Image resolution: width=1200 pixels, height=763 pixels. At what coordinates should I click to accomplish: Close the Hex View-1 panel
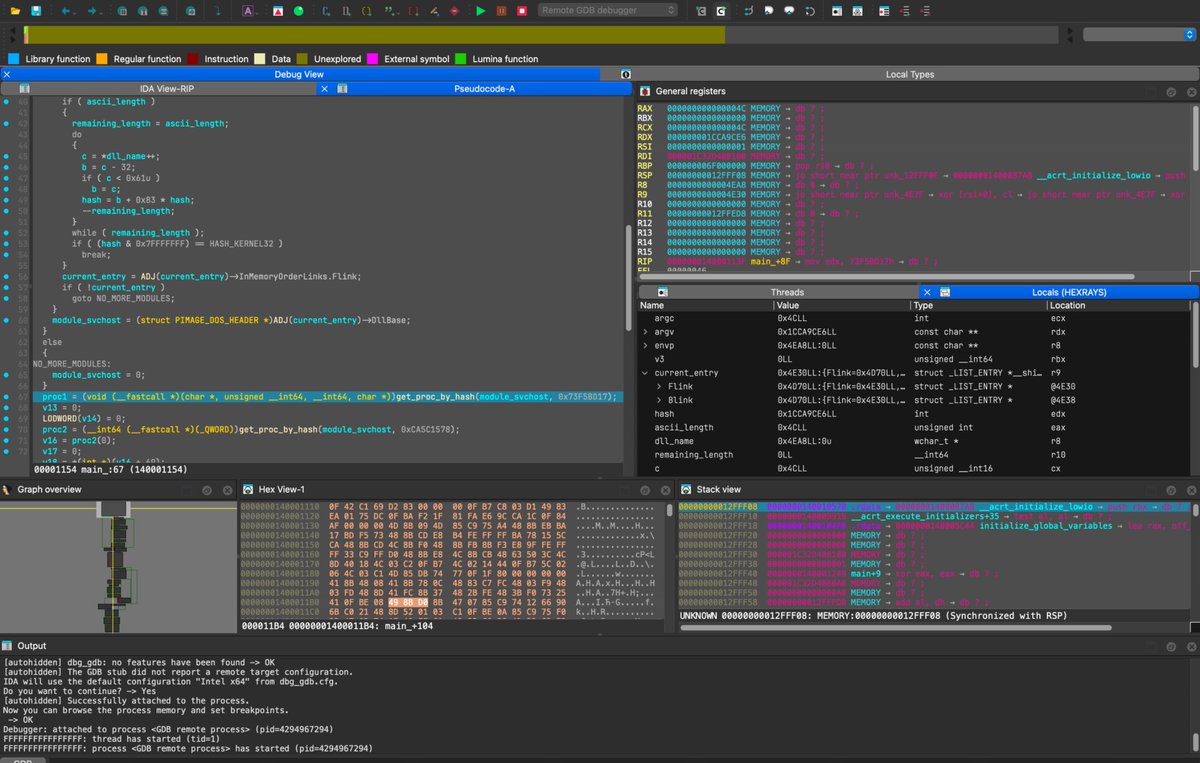pos(667,490)
